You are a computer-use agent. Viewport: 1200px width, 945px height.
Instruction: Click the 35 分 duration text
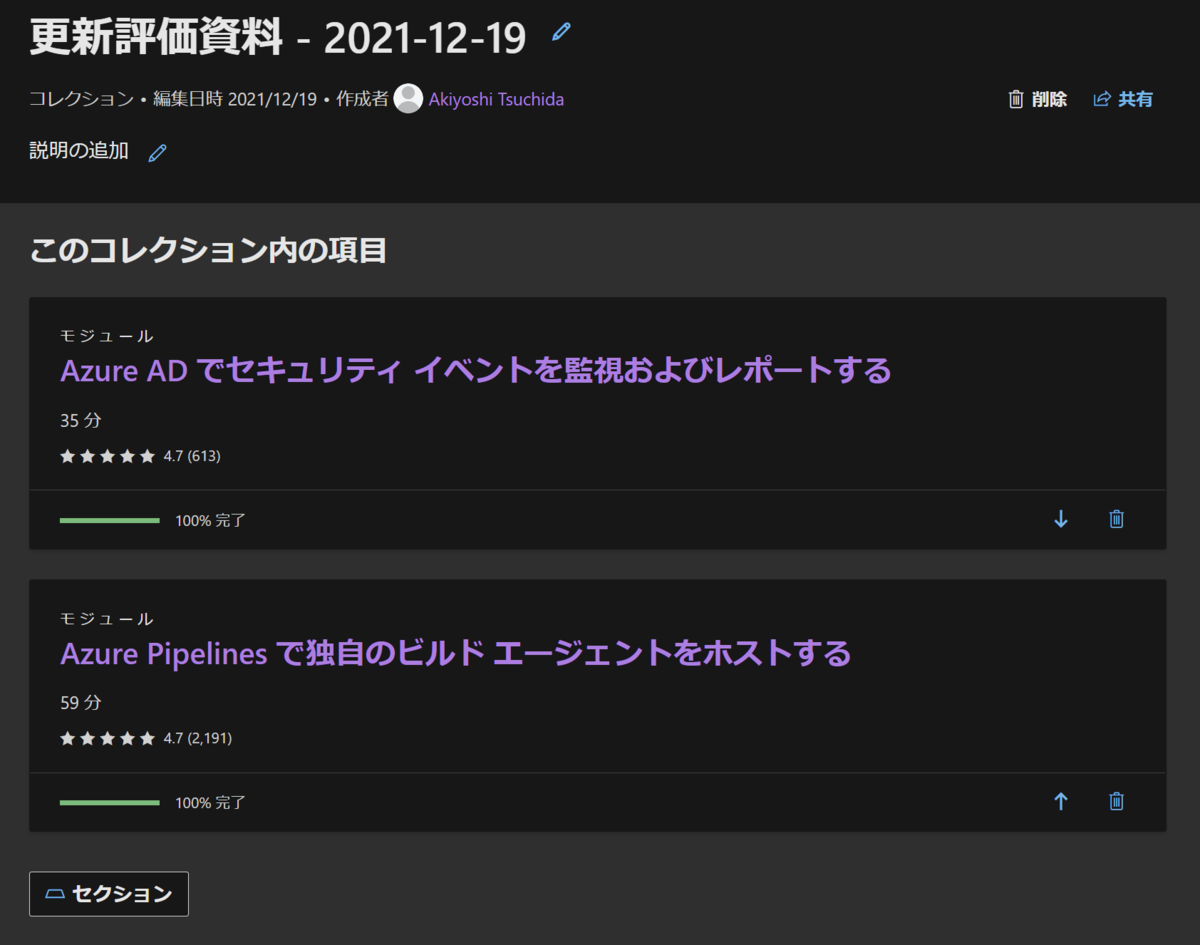click(x=81, y=420)
